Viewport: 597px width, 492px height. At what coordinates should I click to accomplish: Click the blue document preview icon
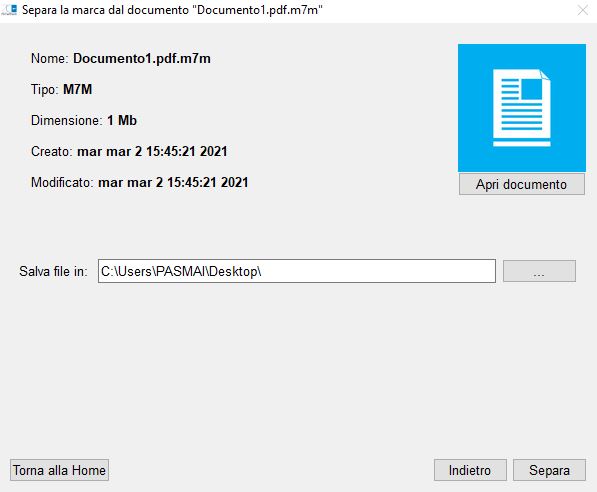pos(522,108)
